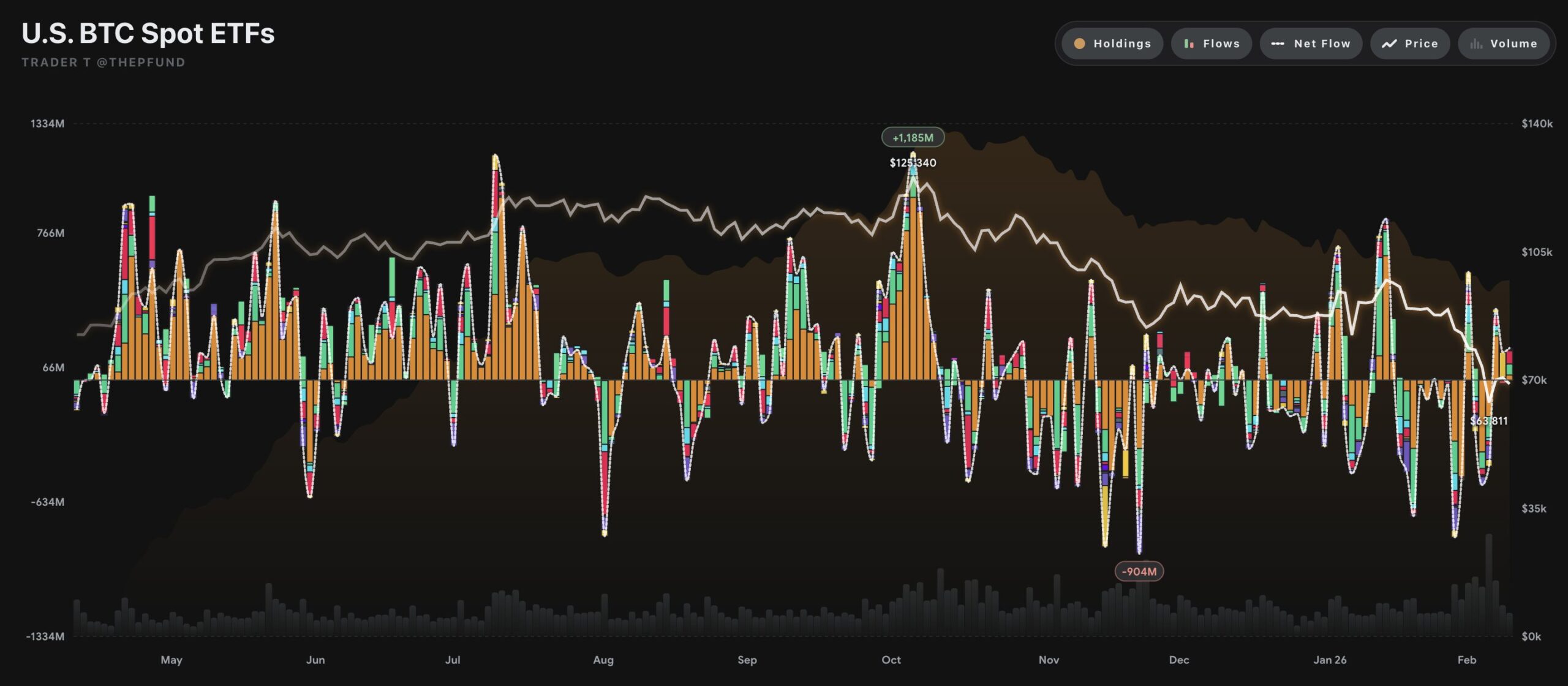
Task: Click the Aug date axis label
Action: pyautogui.click(x=603, y=660)
